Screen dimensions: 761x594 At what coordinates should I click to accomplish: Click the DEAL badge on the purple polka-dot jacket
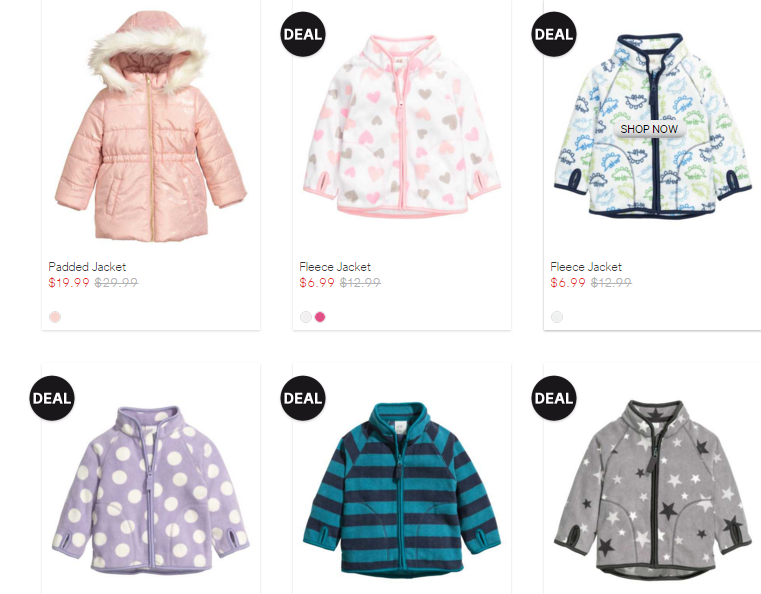point(52,398)
